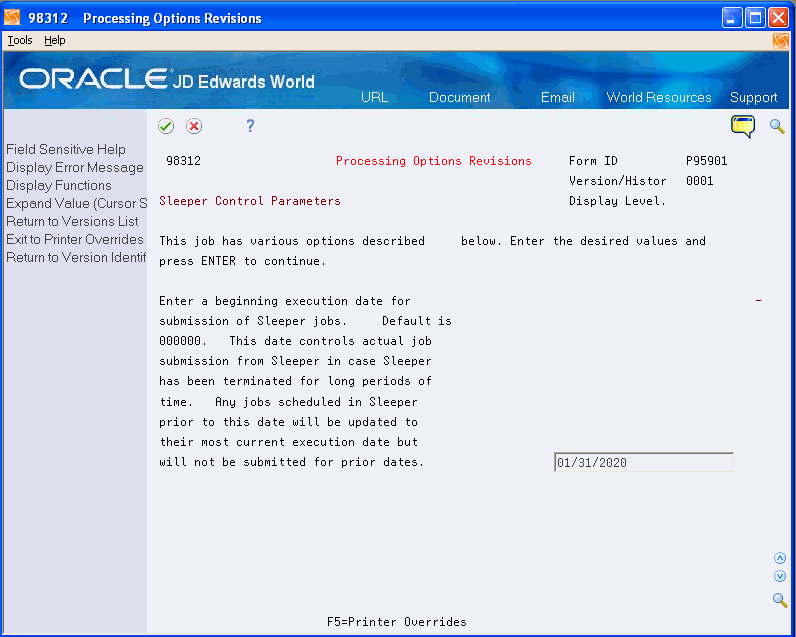Open the Tools menu
The height and width of the screenshot is (637, 796).
(x=20, y=40)
